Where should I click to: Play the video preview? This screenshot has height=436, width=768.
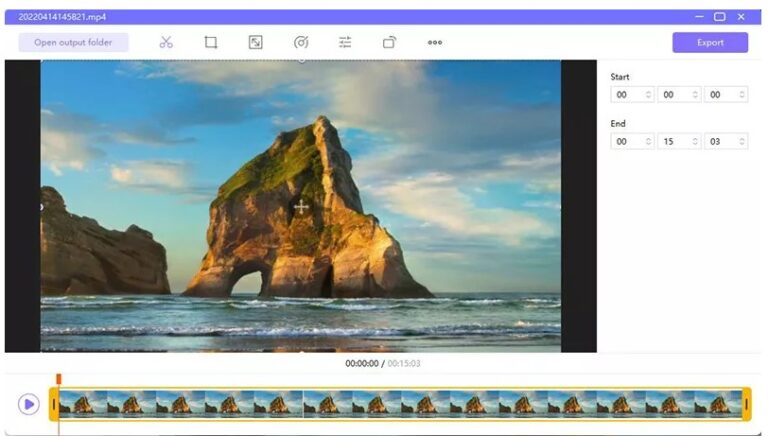click(29, 404)
